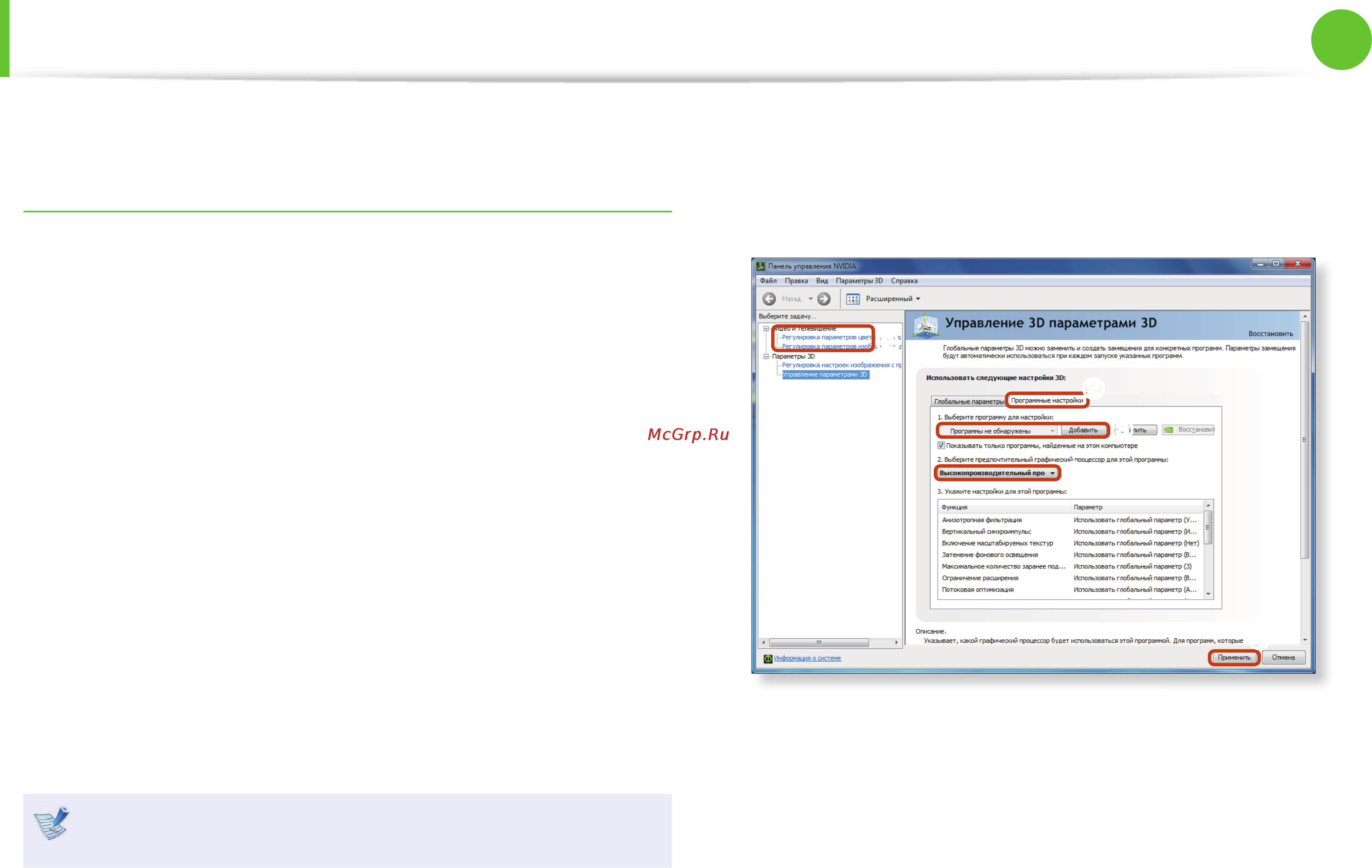This screenshot has height=868, width=1372.
Task: Toggle checkbox Показывать только программы, найденные на компьютере
Action: click(941, 446)
